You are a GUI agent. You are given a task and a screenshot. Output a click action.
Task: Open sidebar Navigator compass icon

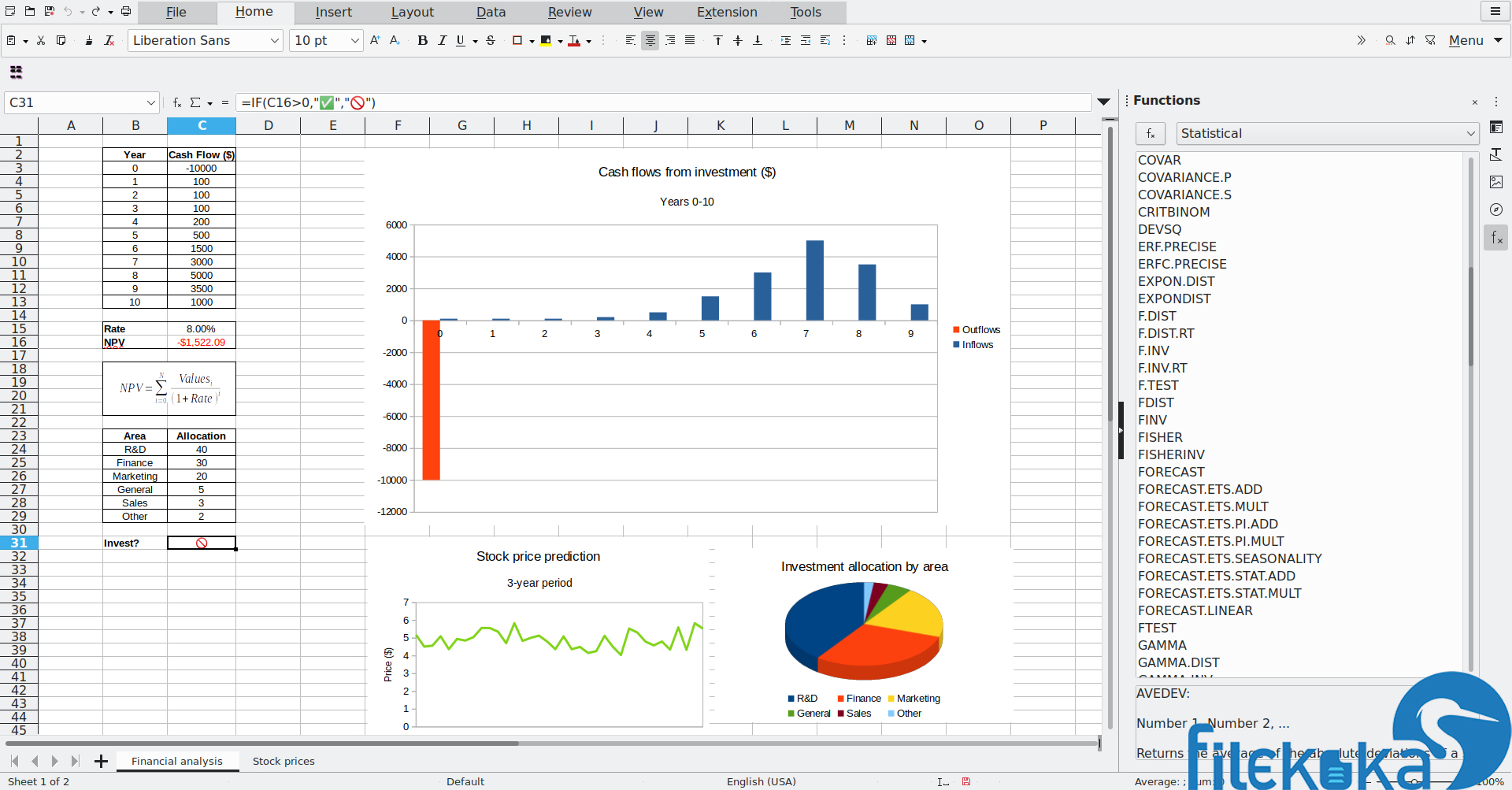(1496, 210)
